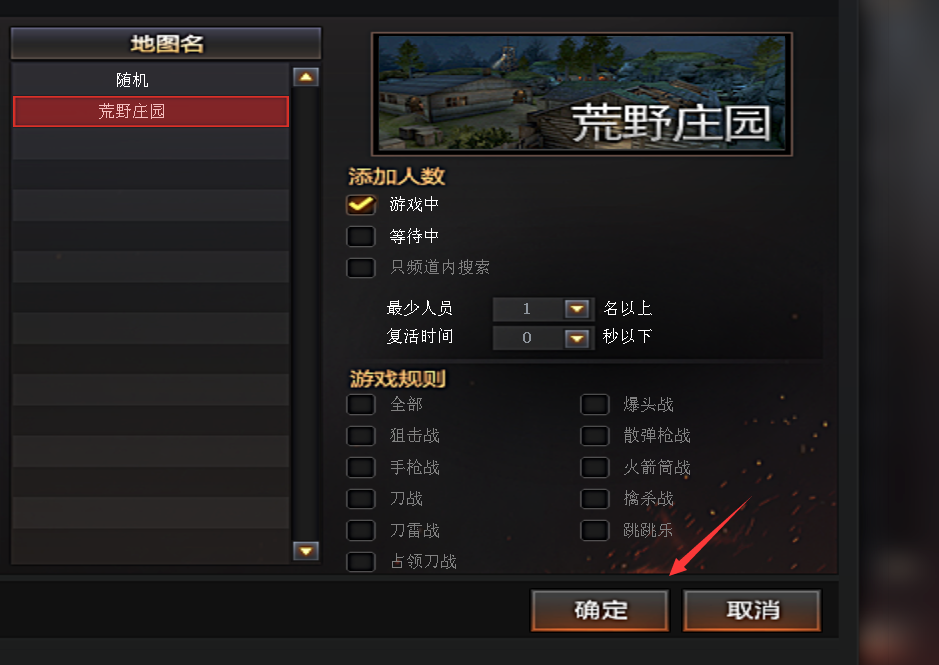This screenshot has width=939, height=665.
Task: Enable the 狙击战 rule checkbox
Action: click(x=361, y=436)
